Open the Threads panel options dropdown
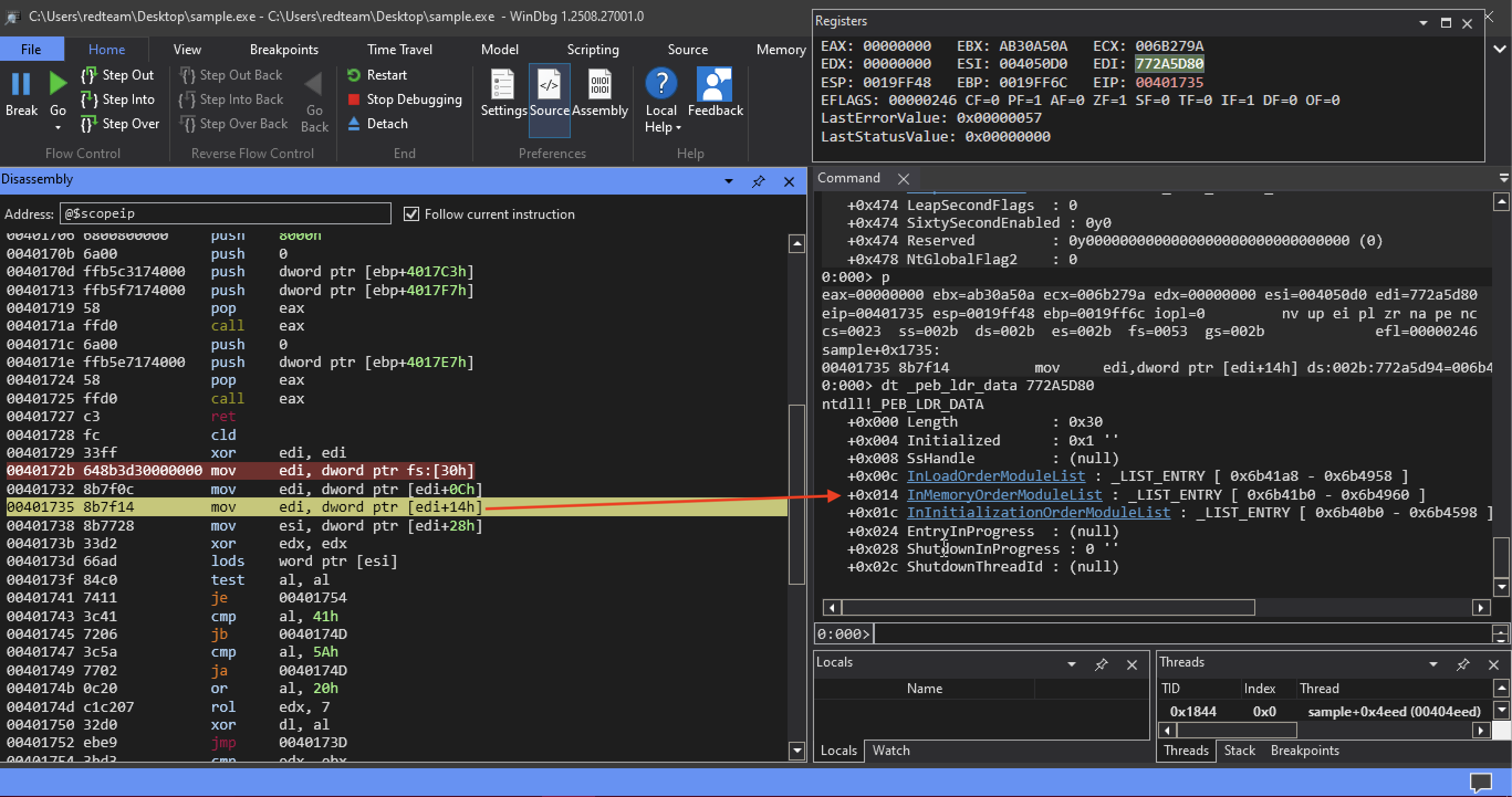 click(1433, 664)
